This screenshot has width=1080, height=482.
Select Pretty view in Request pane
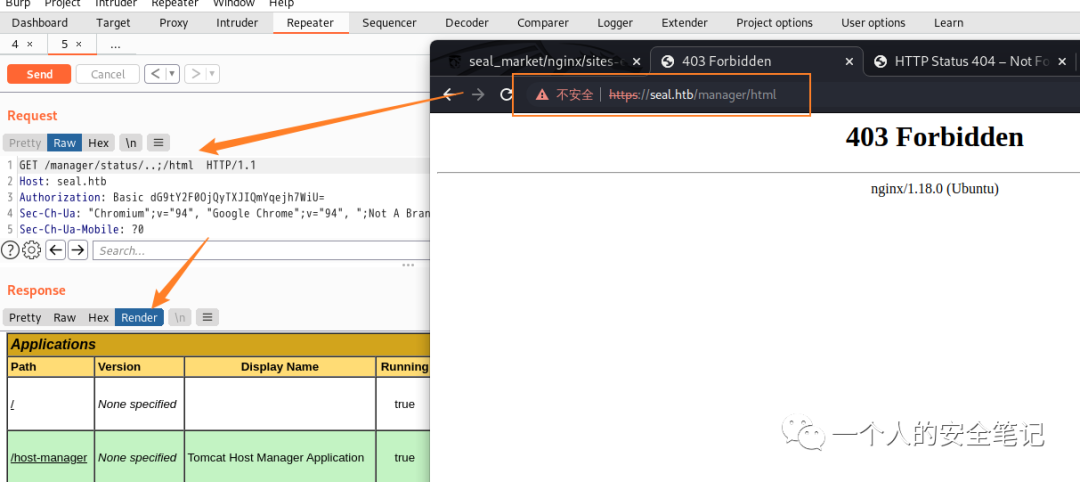25,143
